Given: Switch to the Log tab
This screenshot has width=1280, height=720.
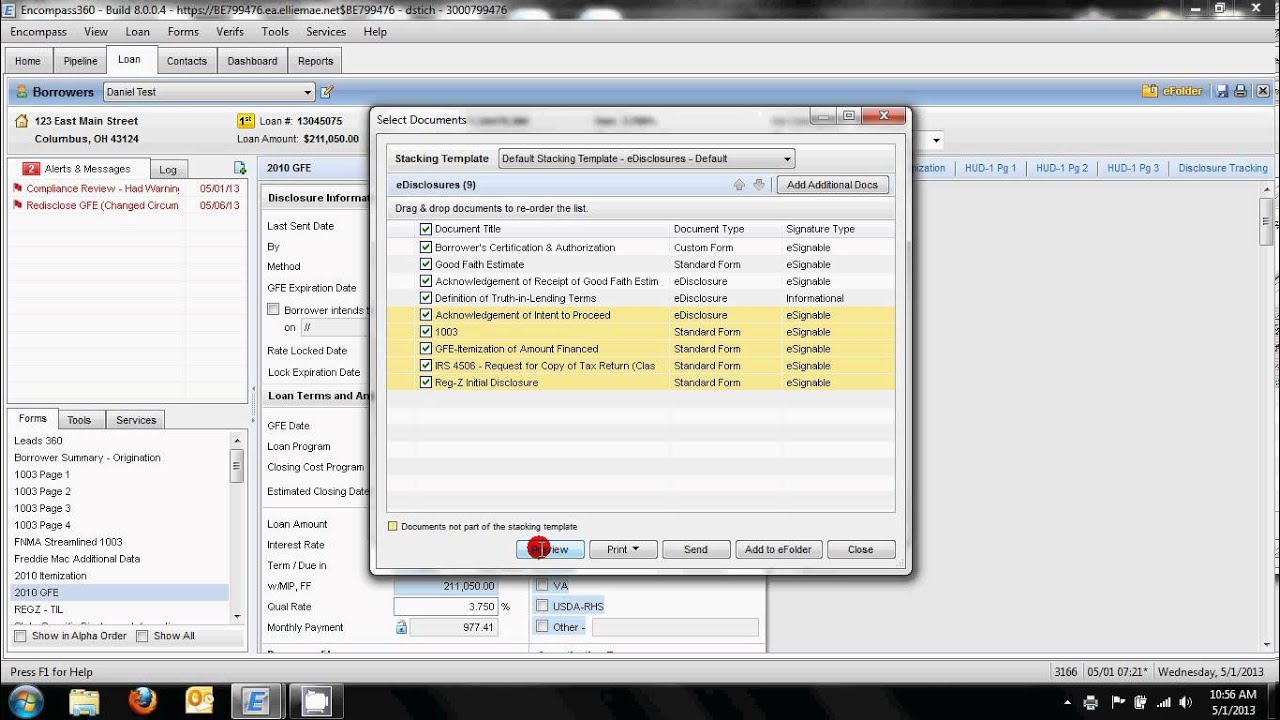Looking at the screenshot, I should click(x=168, y=170).
